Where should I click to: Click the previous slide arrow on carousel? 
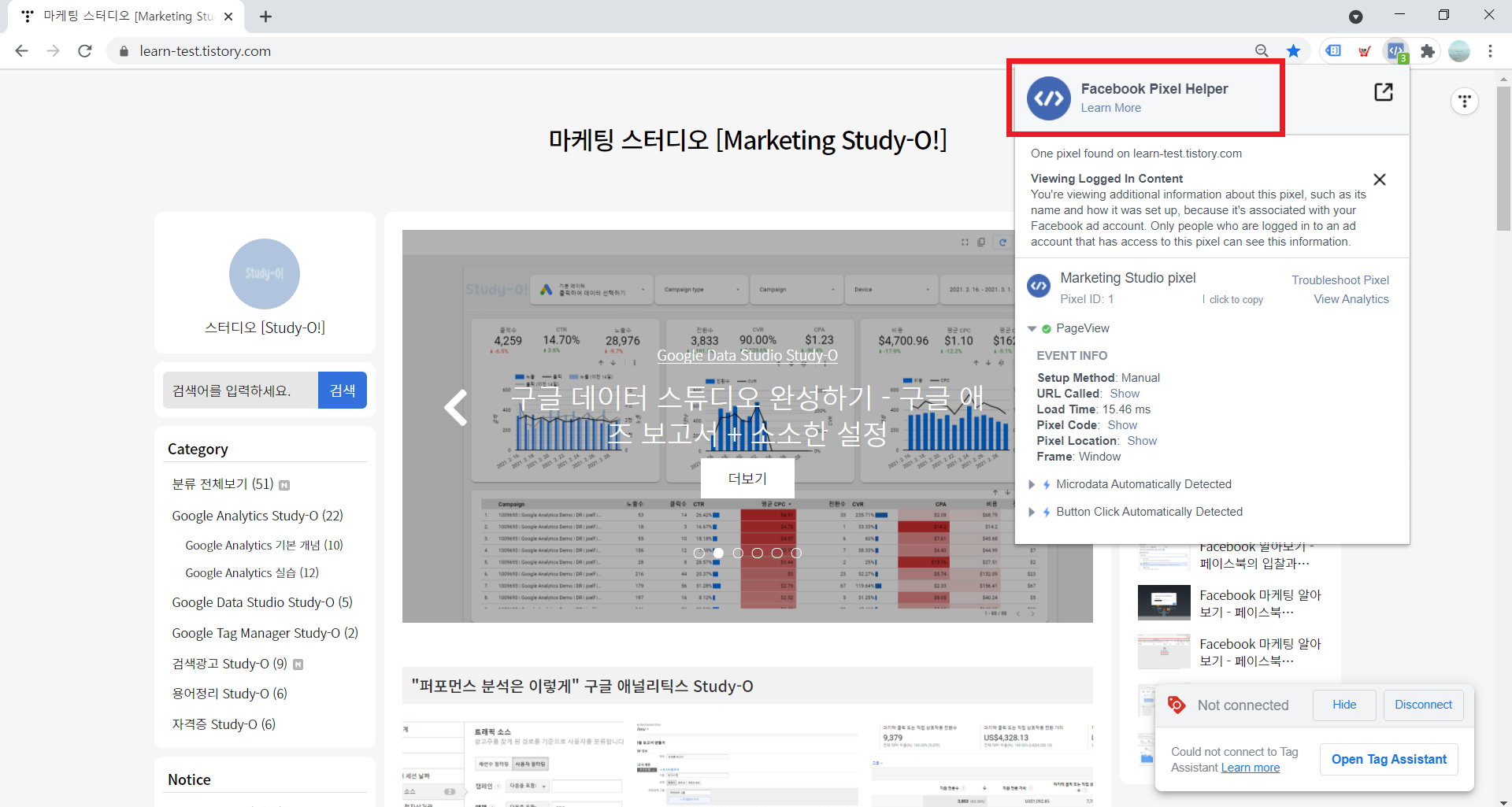pos(456,408)
